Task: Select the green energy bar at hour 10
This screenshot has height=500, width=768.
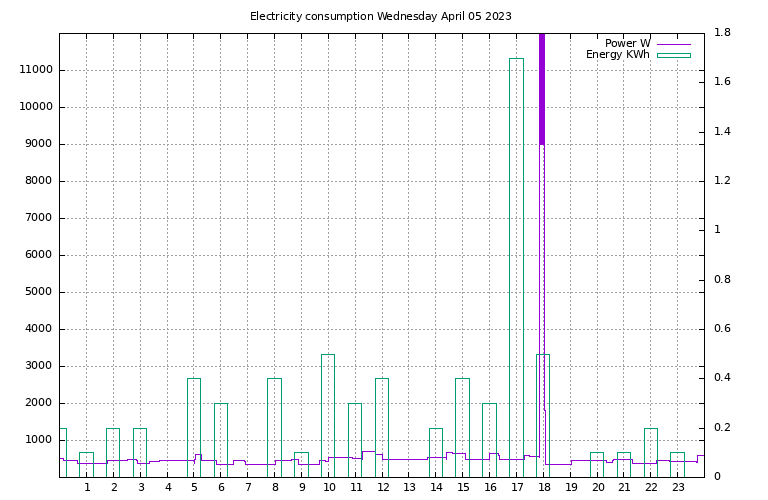Action: click(x=328, y=415)
